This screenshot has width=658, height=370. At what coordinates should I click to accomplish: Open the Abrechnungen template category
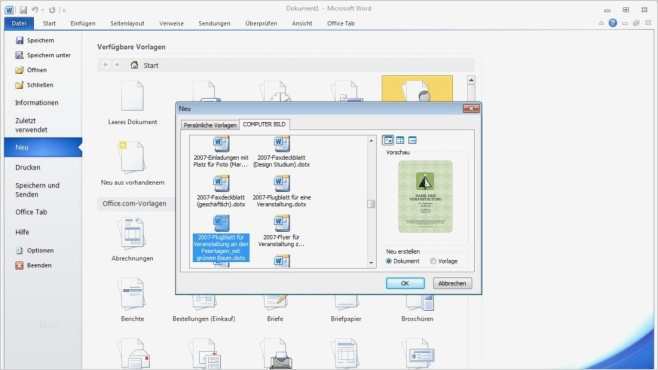[x=133, y=240]
